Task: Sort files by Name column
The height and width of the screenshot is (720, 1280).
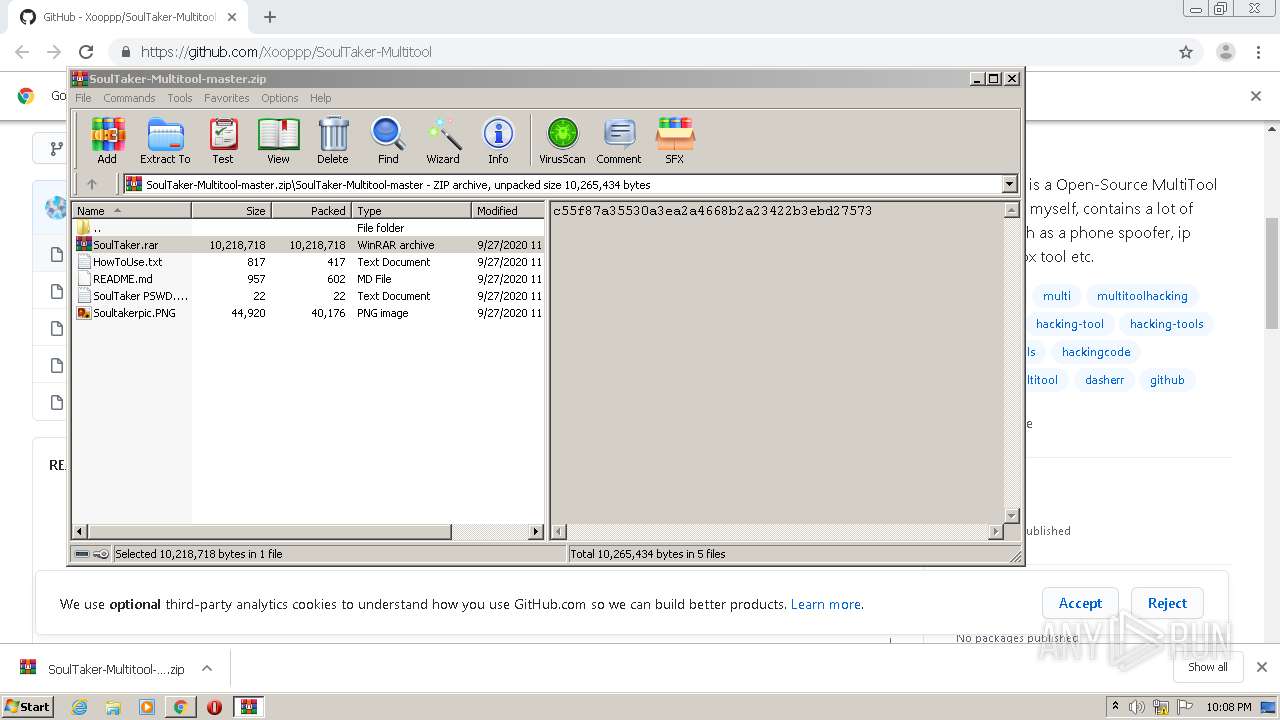Action: click(132, 211)
